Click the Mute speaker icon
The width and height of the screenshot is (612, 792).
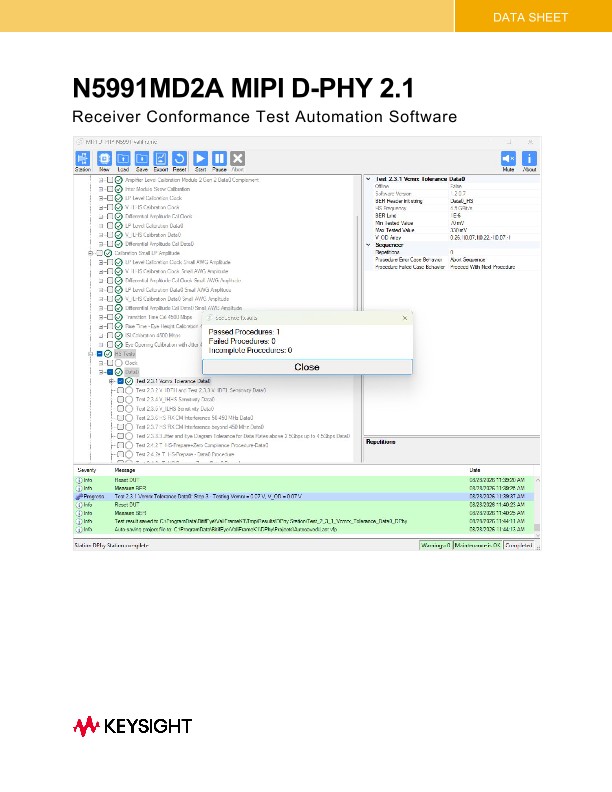tap(508, 159)
